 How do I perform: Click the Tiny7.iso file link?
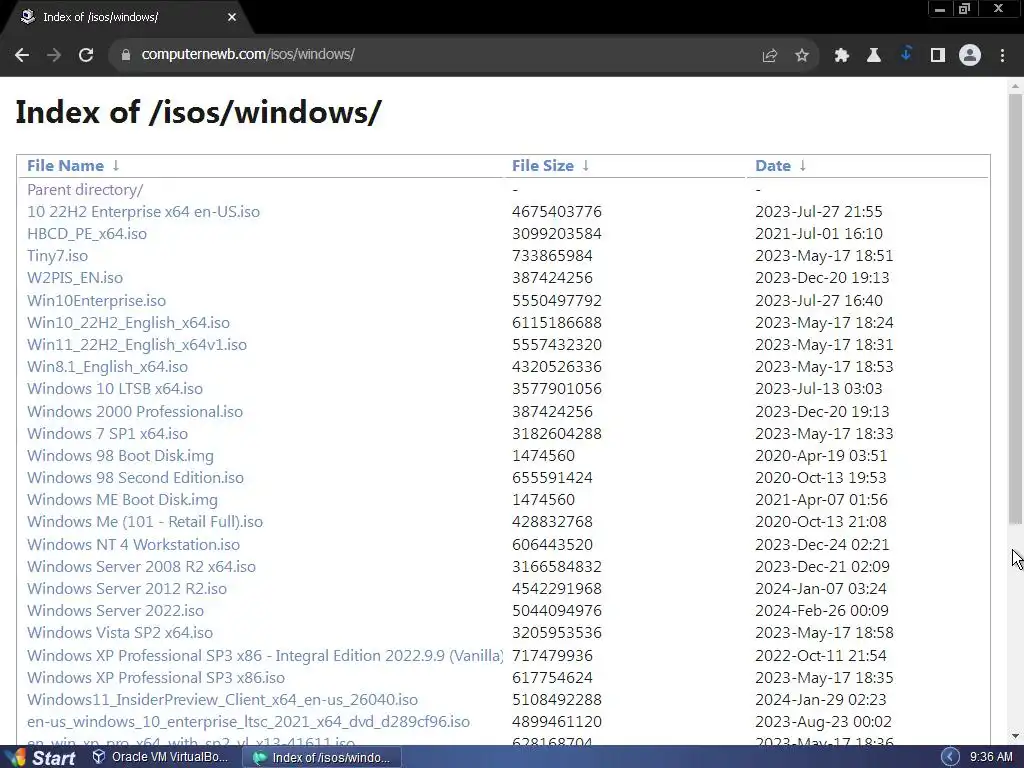pos(57,256)
